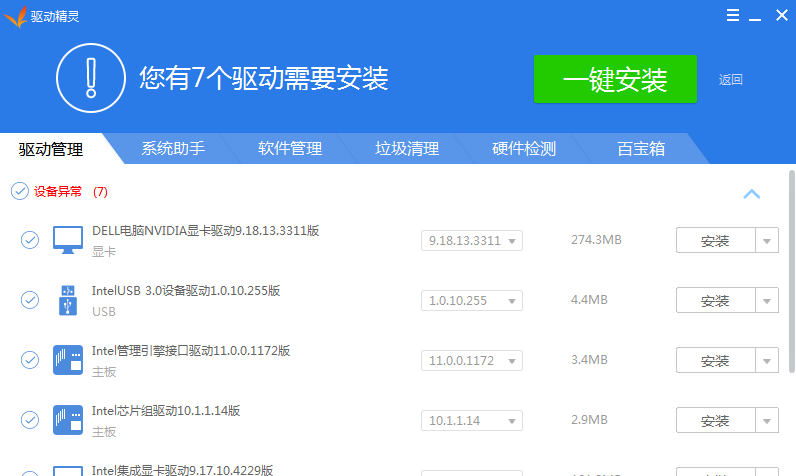Expand install options arrow for Intel芯片组驱动

767,420
